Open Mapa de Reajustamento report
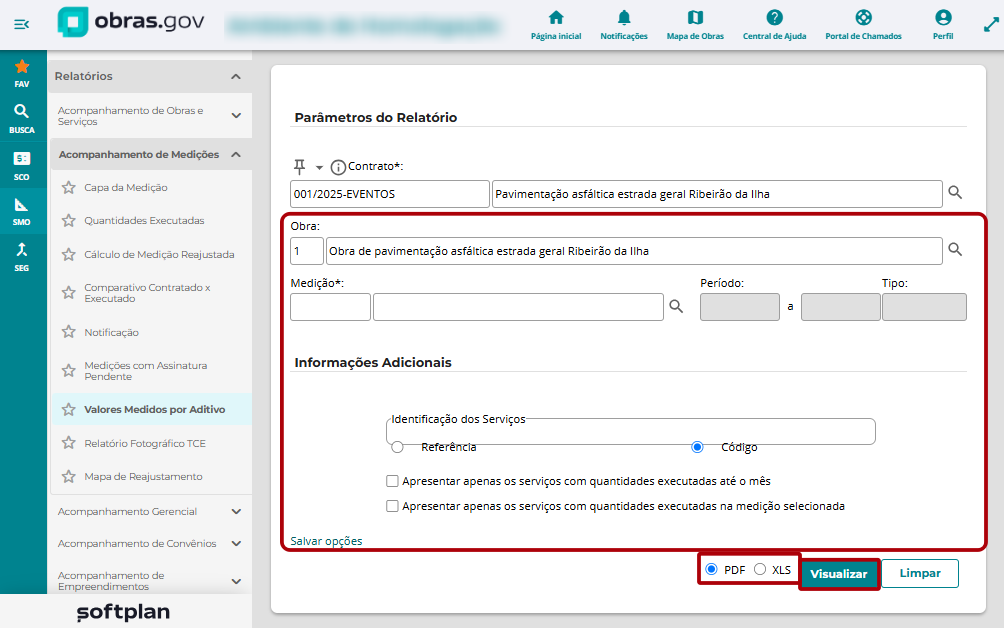Screen dimensions: 1004x628 tap(143, 477)
